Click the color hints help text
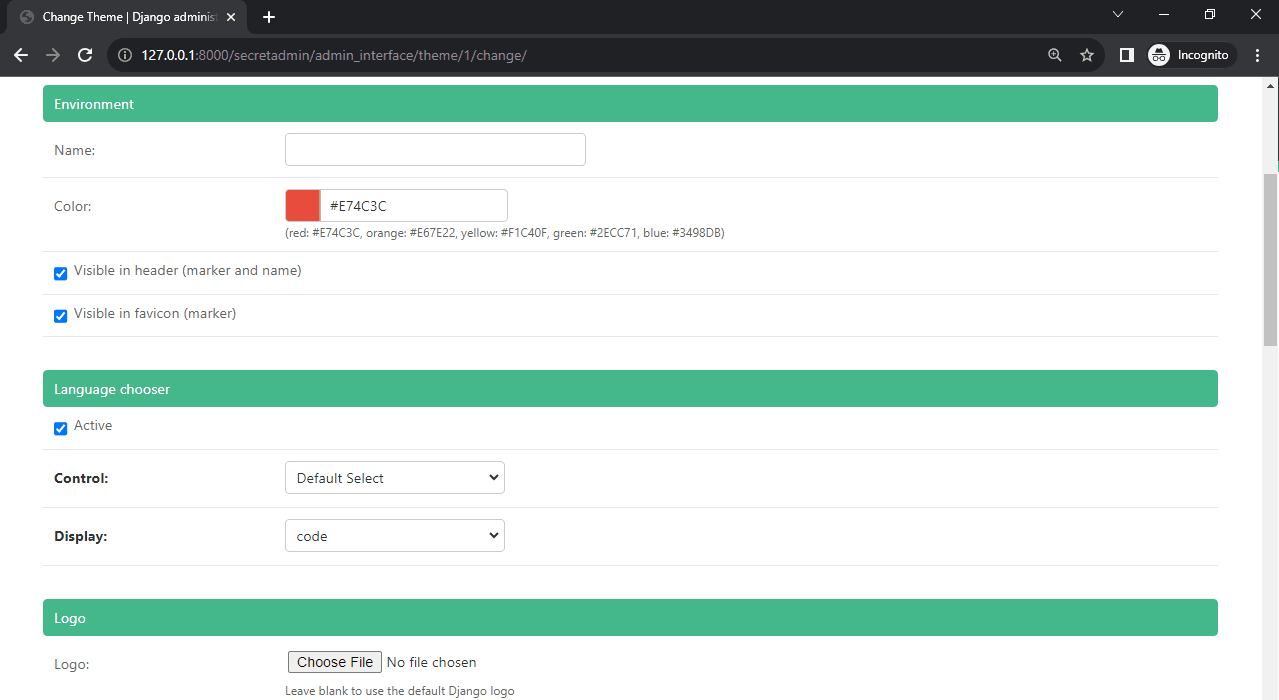 click(505, 233)
